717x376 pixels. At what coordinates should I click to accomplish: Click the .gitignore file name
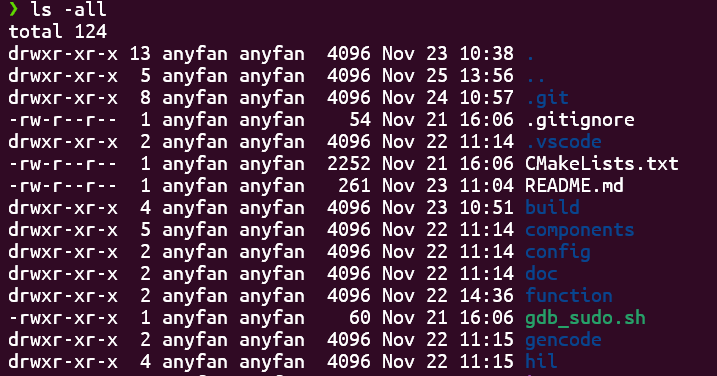click(580, 120)
